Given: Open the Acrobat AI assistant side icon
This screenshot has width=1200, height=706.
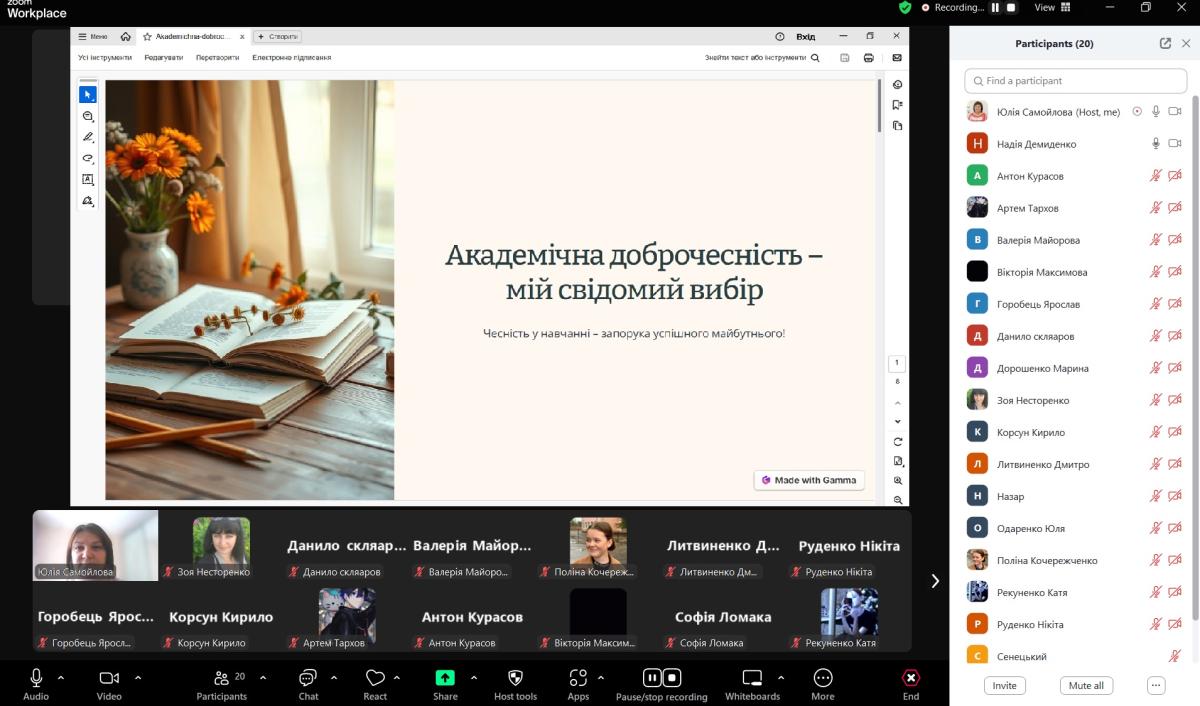Looking at the screenshot, I should (897, 84).
